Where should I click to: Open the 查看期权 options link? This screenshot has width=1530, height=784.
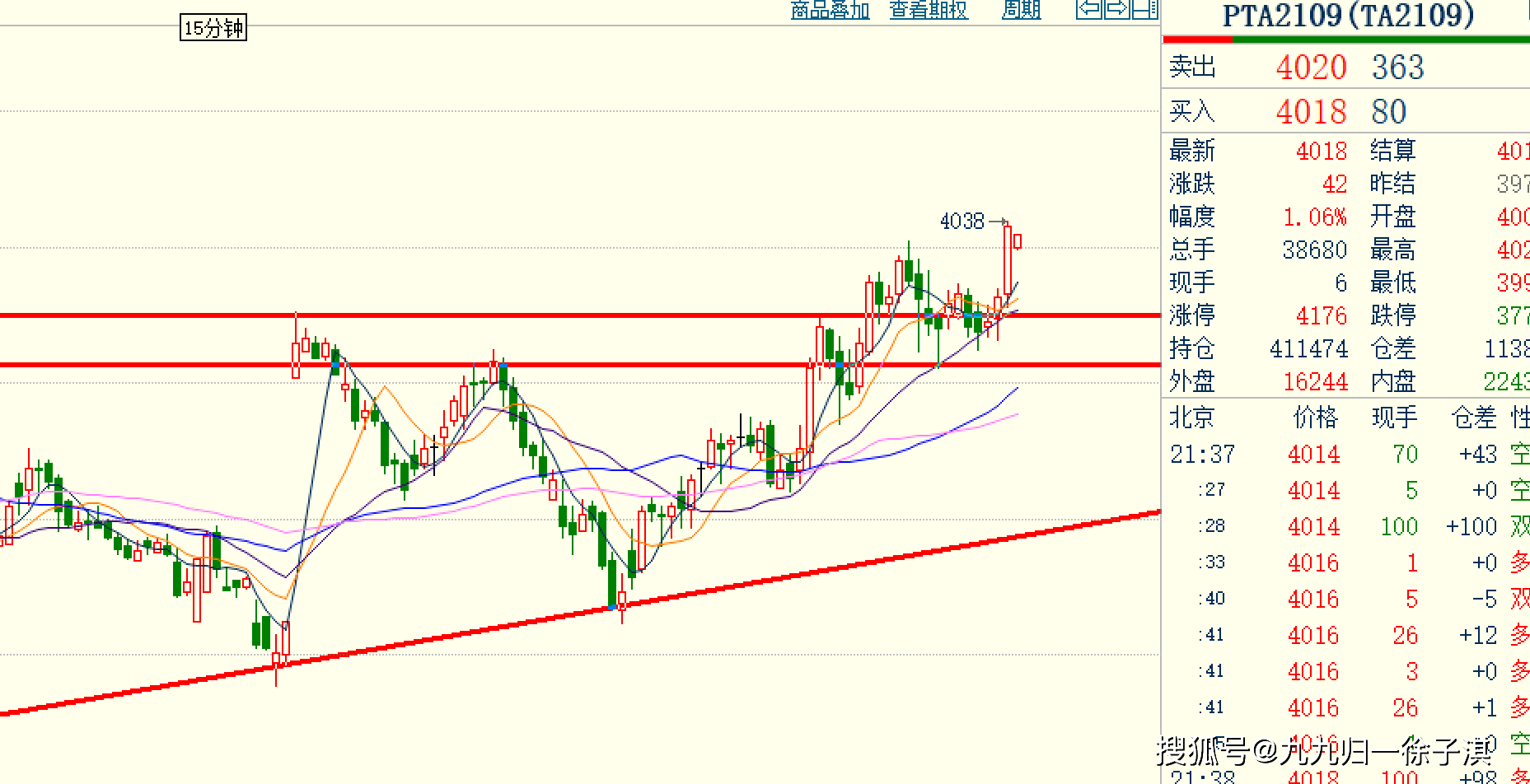(929, 9)
